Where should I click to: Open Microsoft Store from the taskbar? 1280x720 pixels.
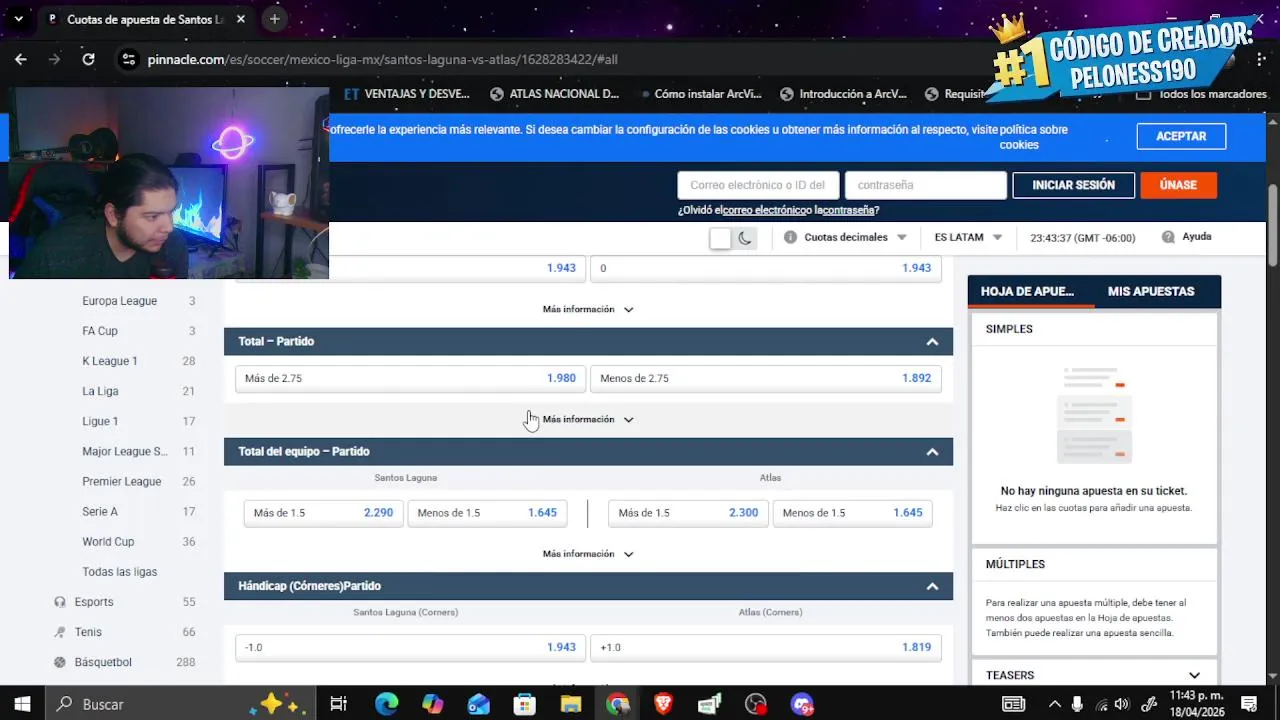tap(524, 704)
